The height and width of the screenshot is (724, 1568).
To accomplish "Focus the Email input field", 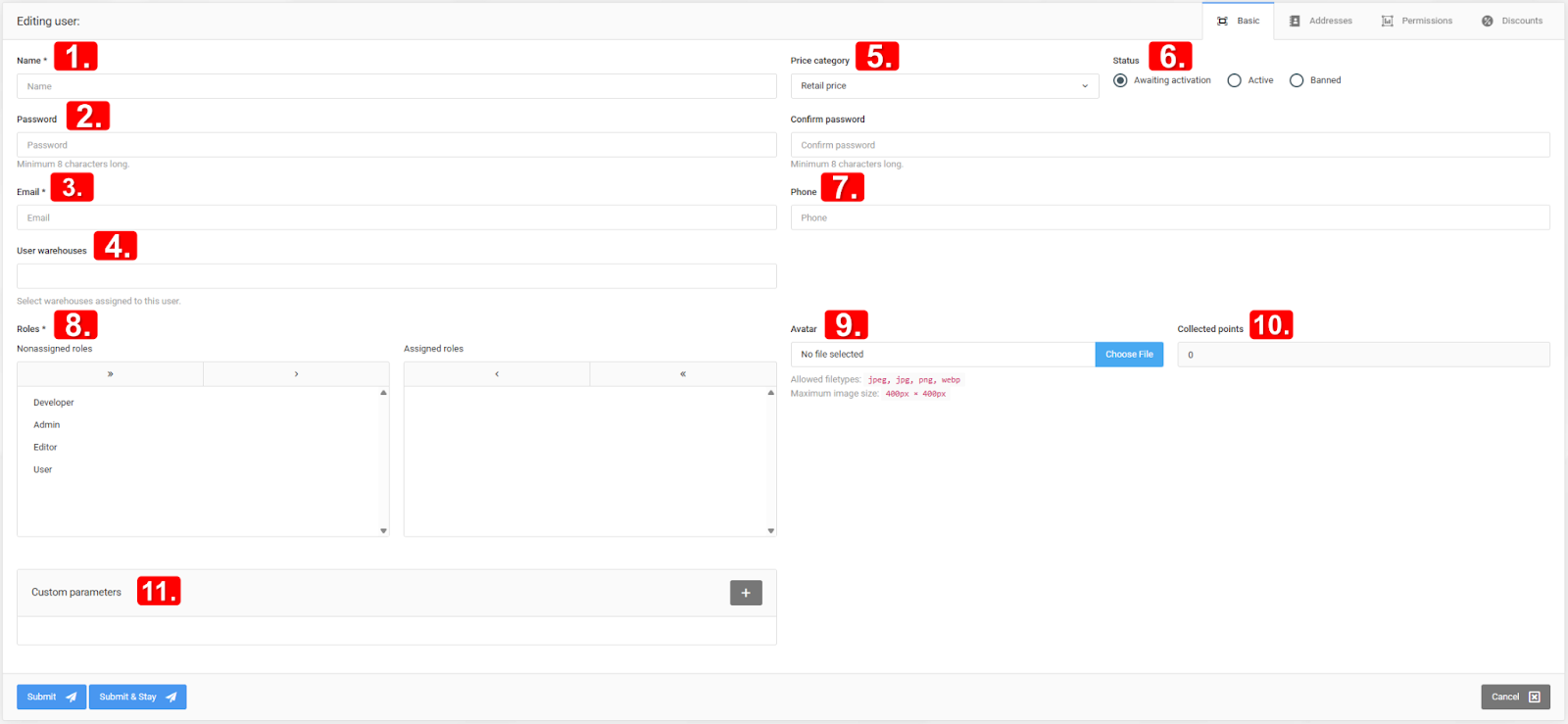I will (x=397, y=217).
